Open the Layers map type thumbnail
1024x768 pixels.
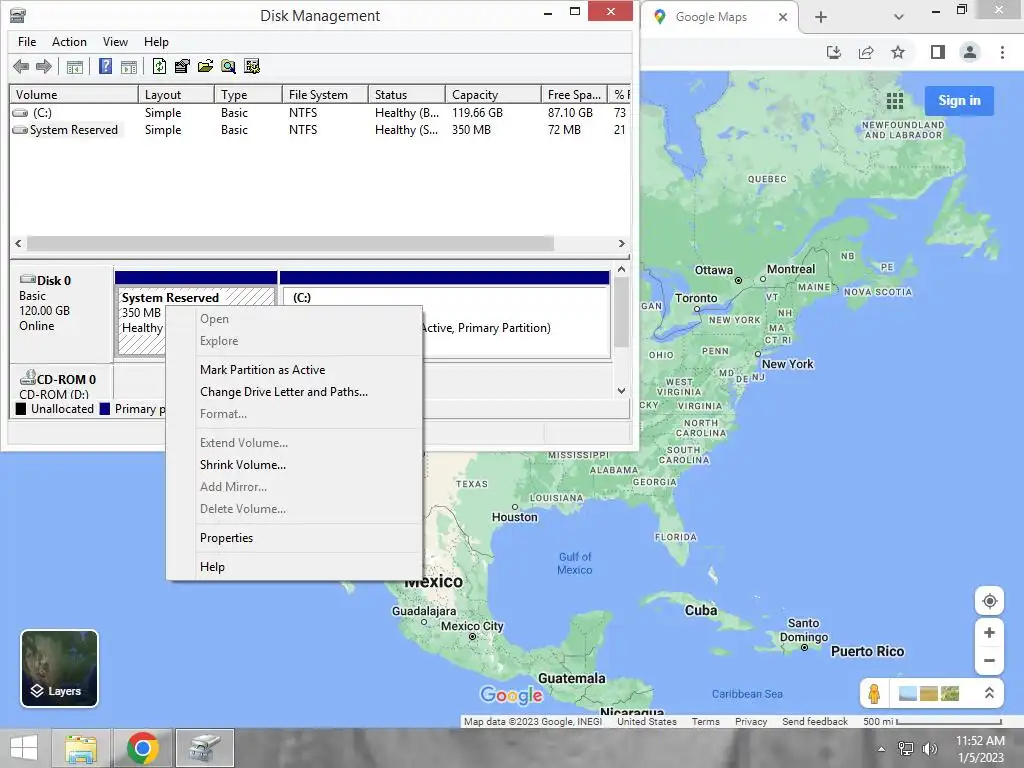[59, 668]
